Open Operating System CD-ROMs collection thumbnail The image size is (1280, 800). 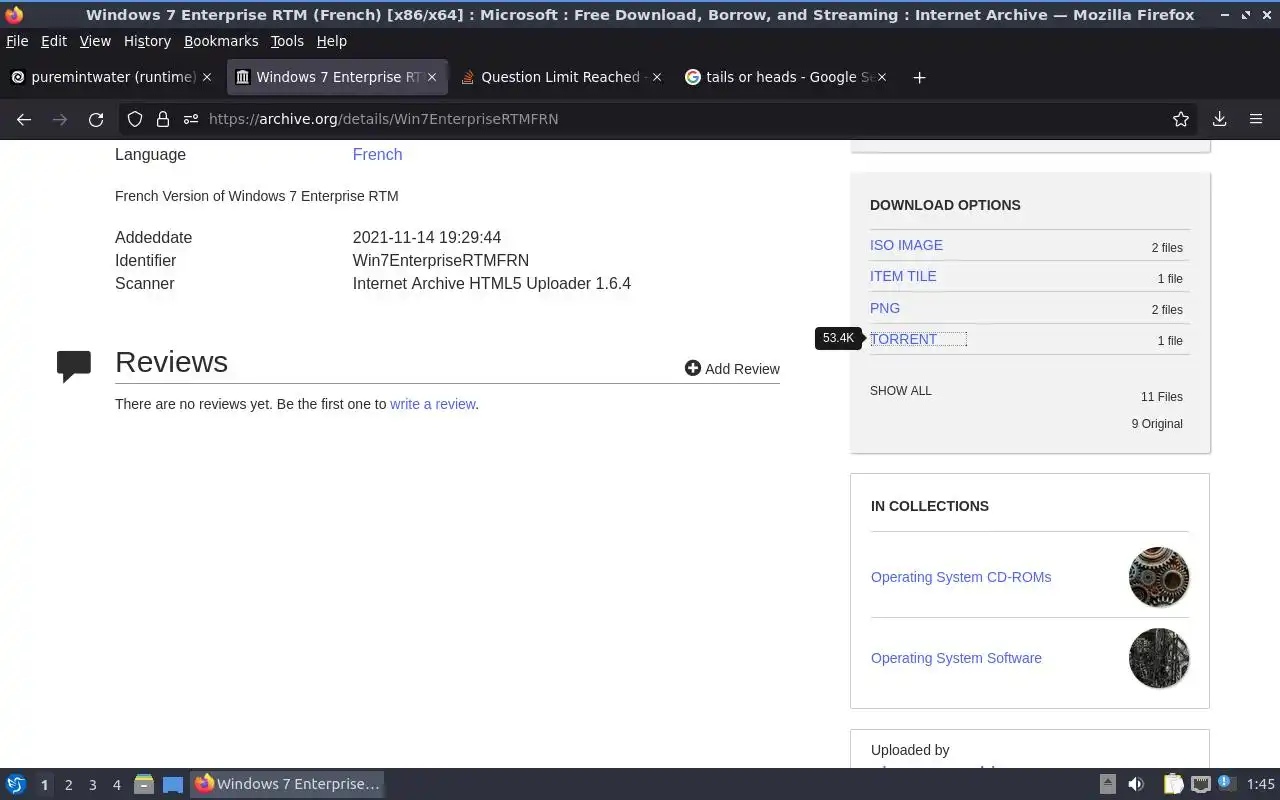click(1159, 577)
